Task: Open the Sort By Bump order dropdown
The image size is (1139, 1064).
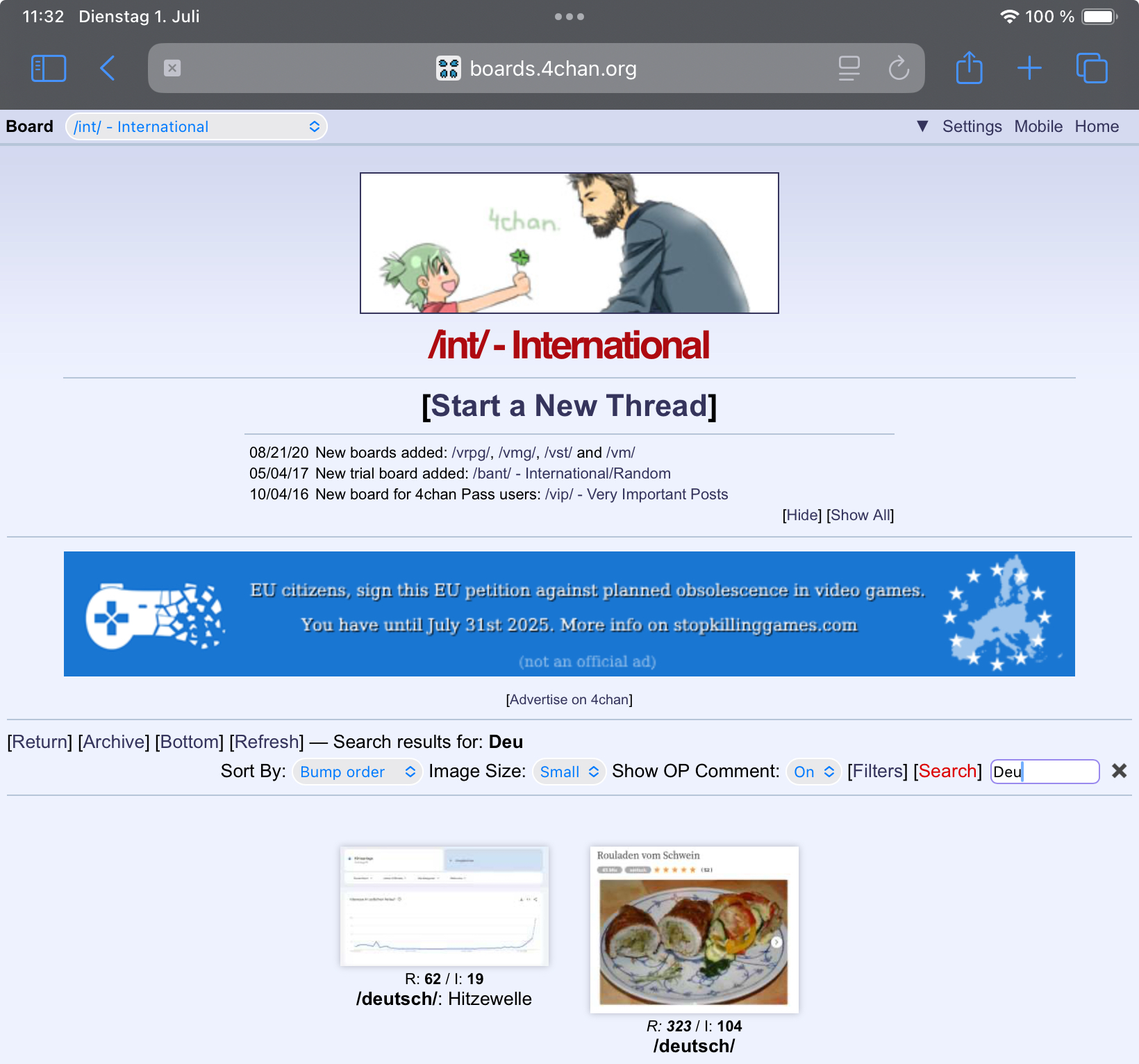Action: pyautogui.click(x=357, y=772)
